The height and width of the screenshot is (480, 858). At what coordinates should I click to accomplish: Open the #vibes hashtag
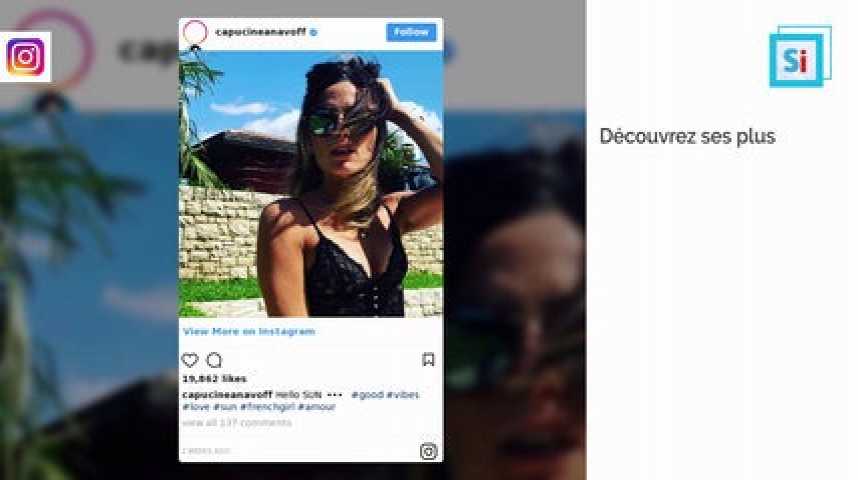tap(403, 395)
